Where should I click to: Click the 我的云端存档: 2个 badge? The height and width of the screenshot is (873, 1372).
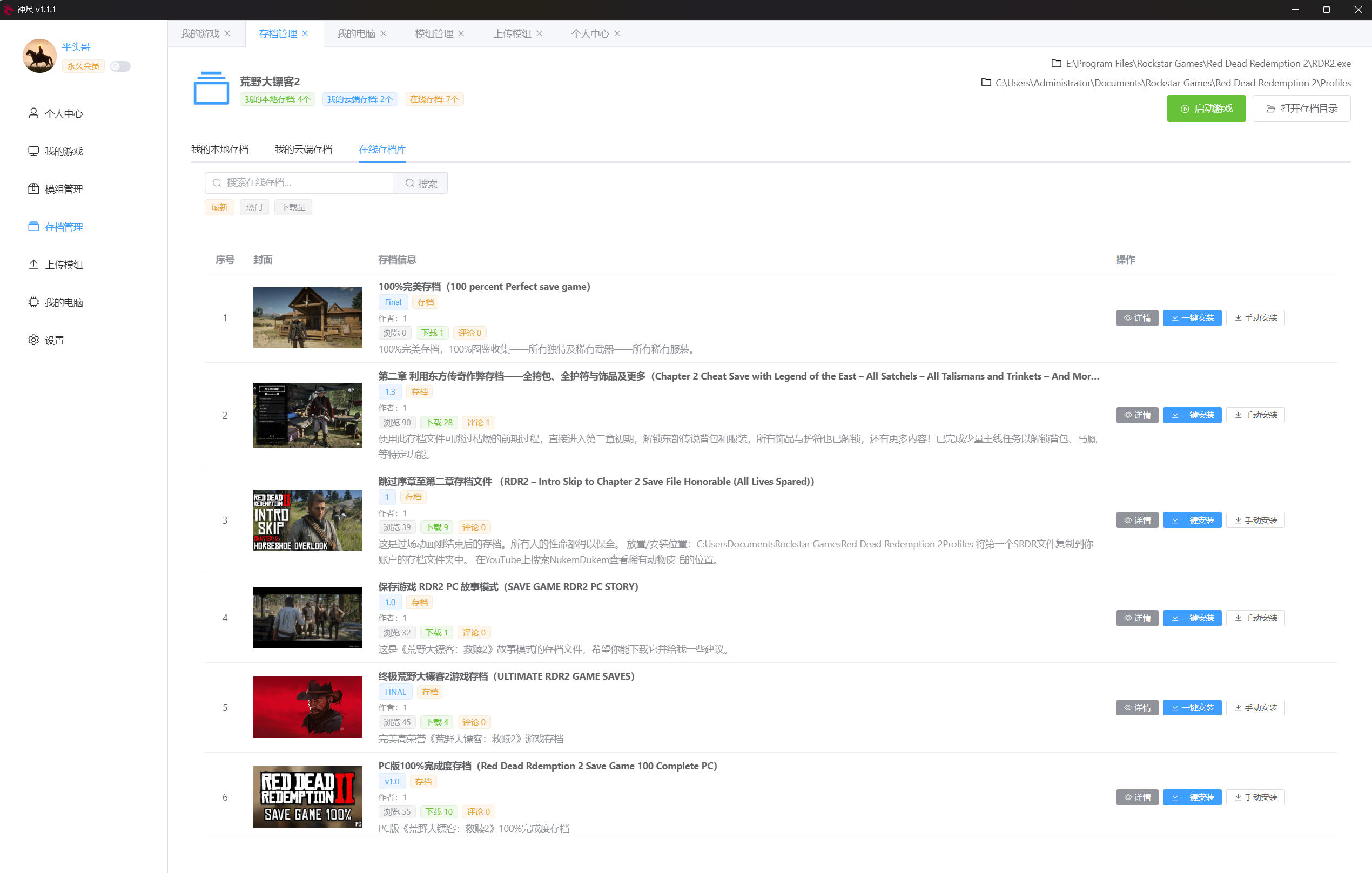click(360, 99)
